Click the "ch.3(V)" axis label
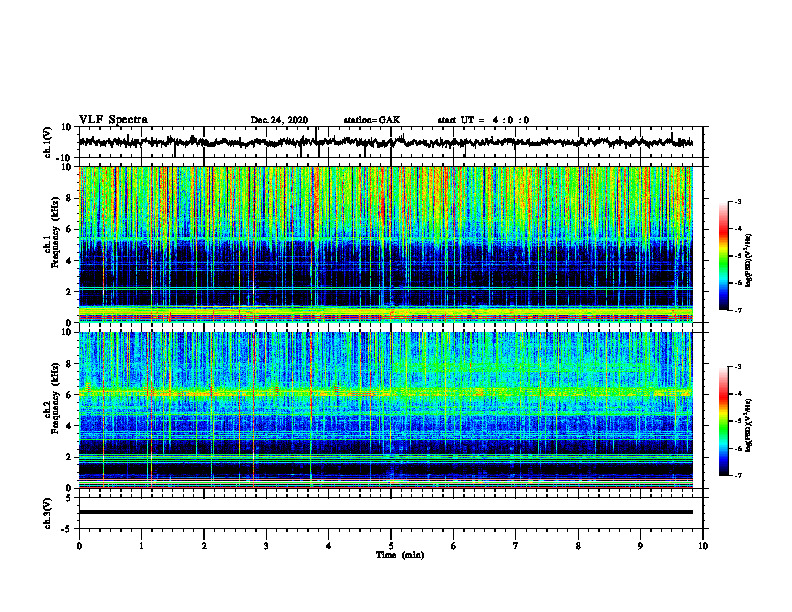The width and height of the screenshot is (792, 612). click(x=48, y=513)
